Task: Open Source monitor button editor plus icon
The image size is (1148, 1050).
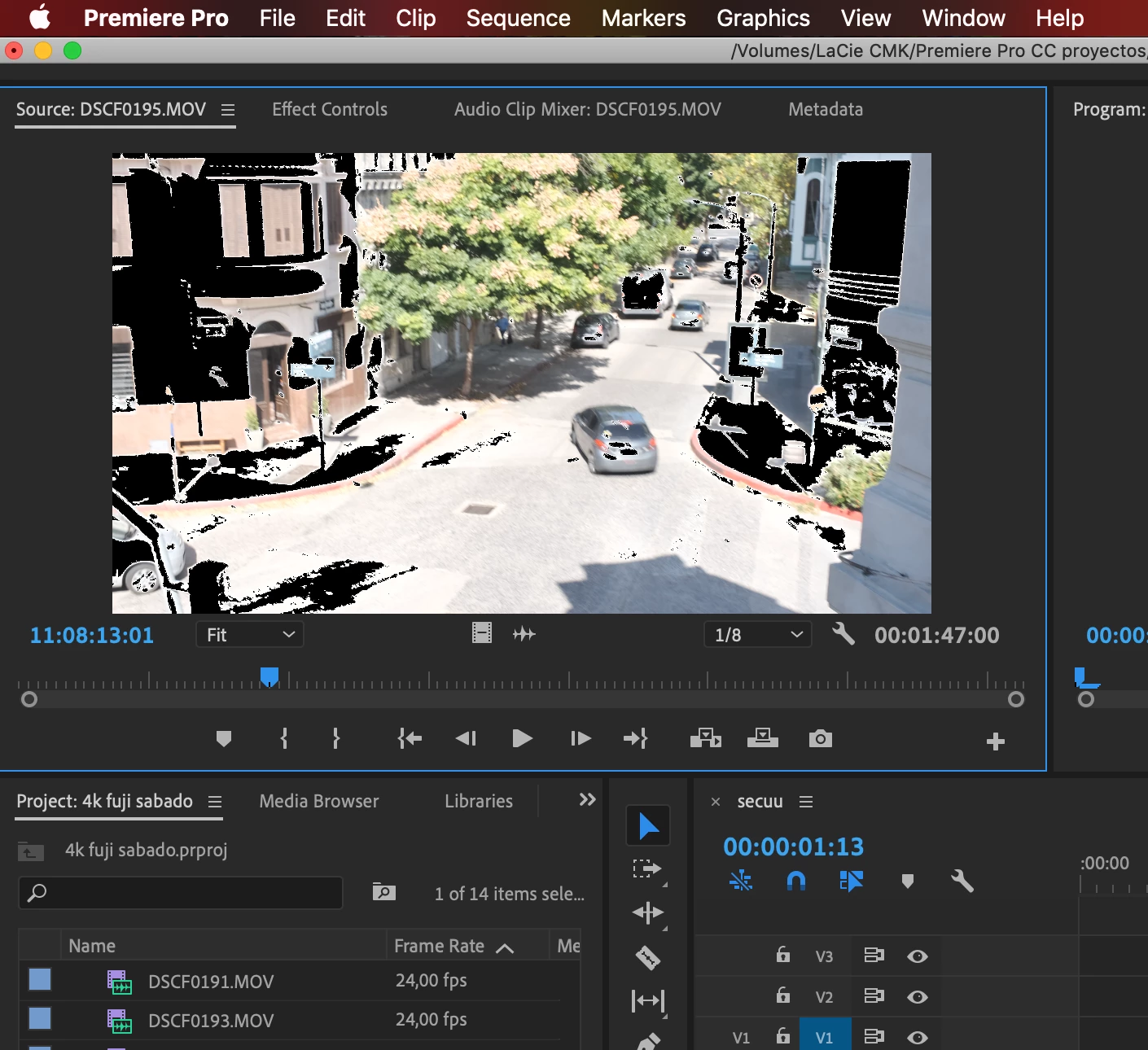Action: pyautogui.click(x=996, y=742)
